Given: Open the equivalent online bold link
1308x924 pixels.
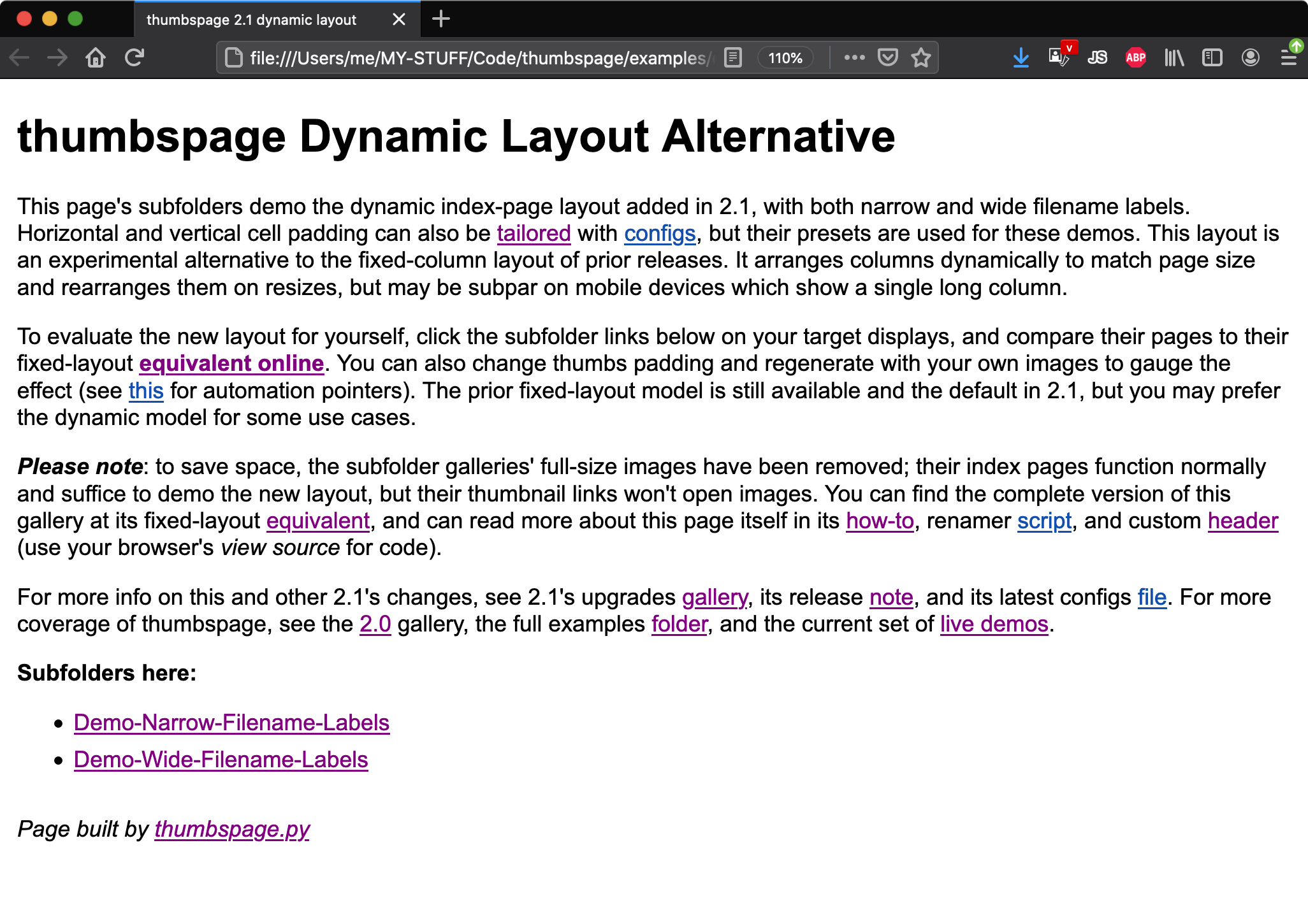Looking at the screenshot, I should [231, 363].
